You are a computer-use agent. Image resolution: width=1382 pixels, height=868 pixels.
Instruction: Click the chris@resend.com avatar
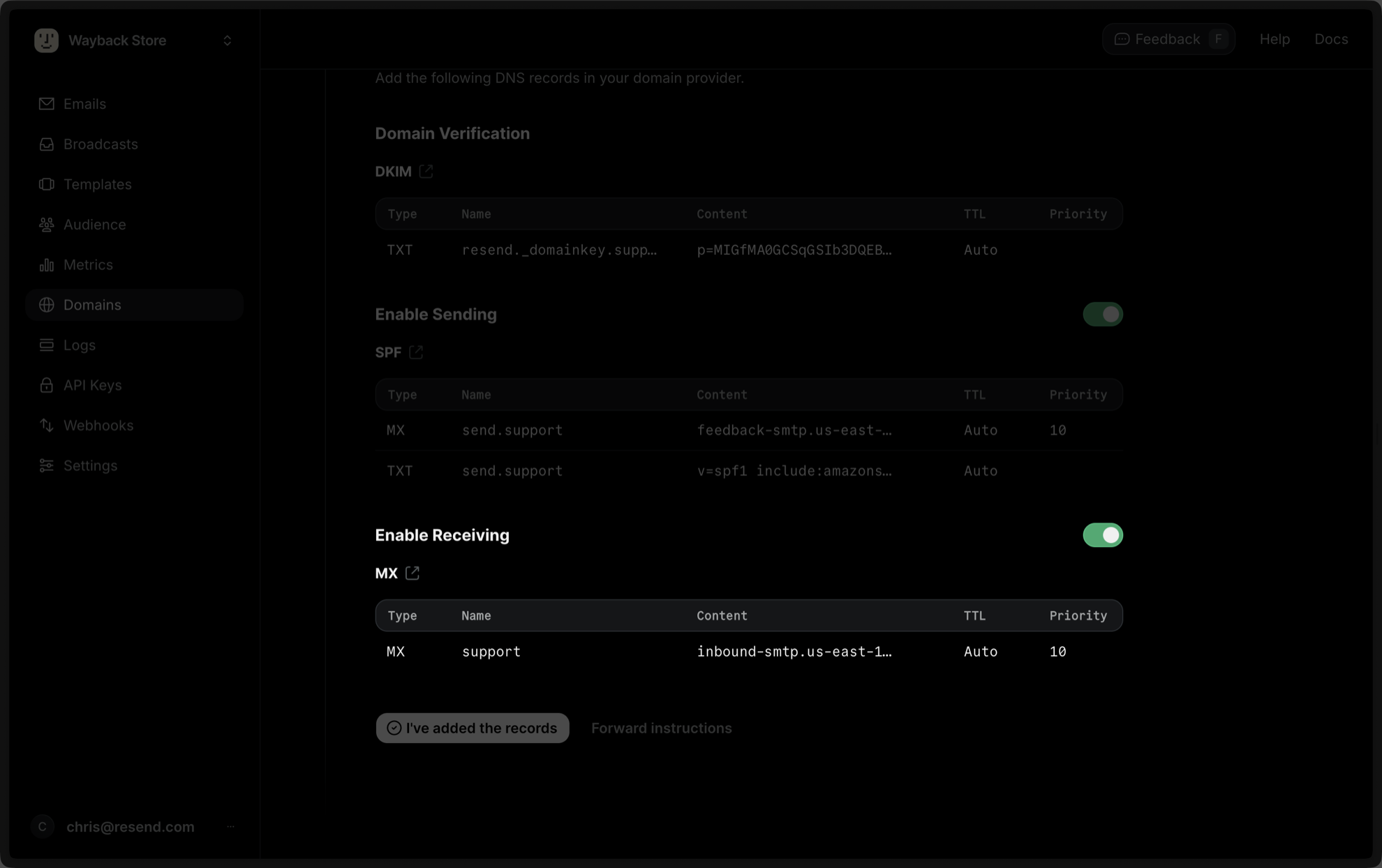(43, 826)
